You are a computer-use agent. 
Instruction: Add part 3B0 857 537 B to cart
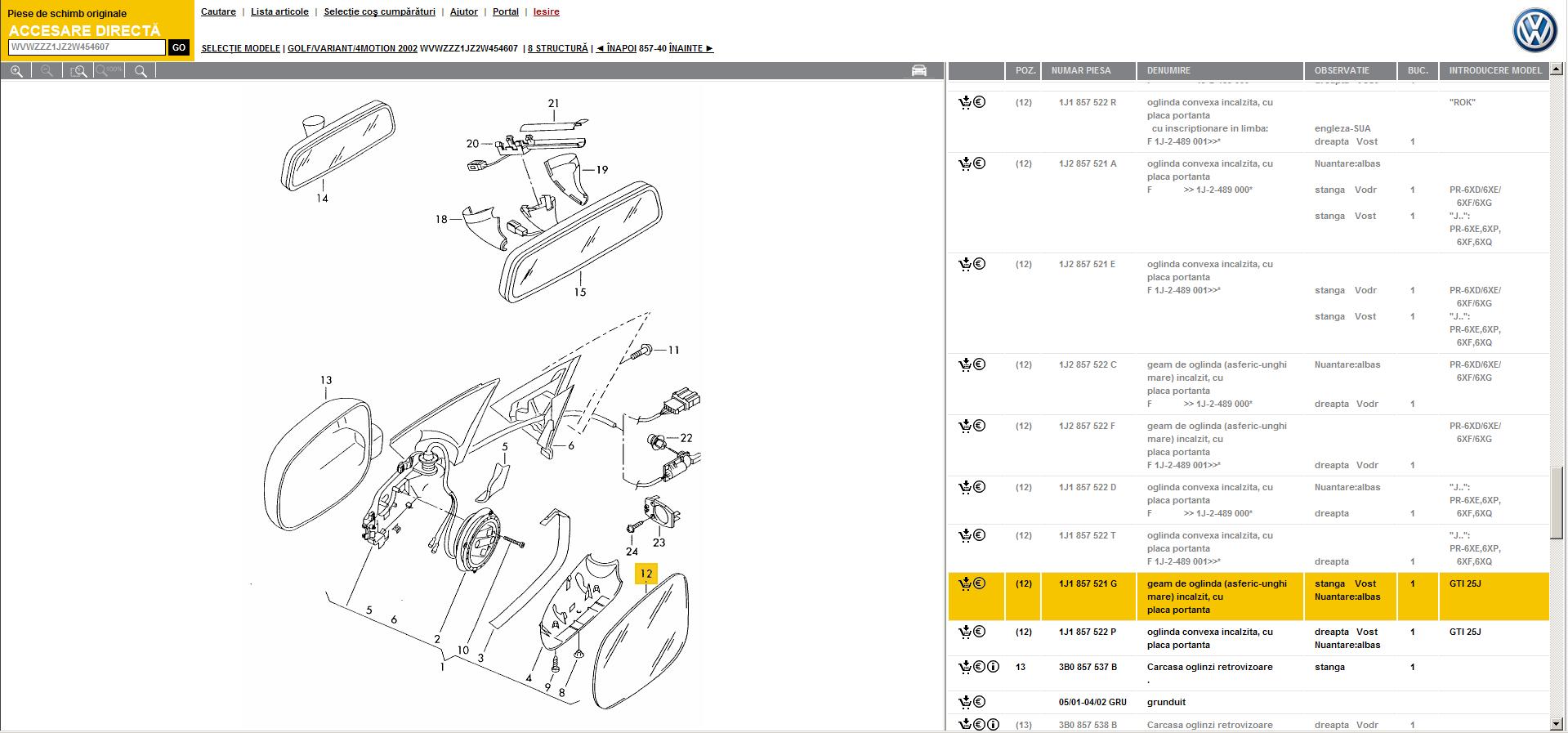(965, 667)
